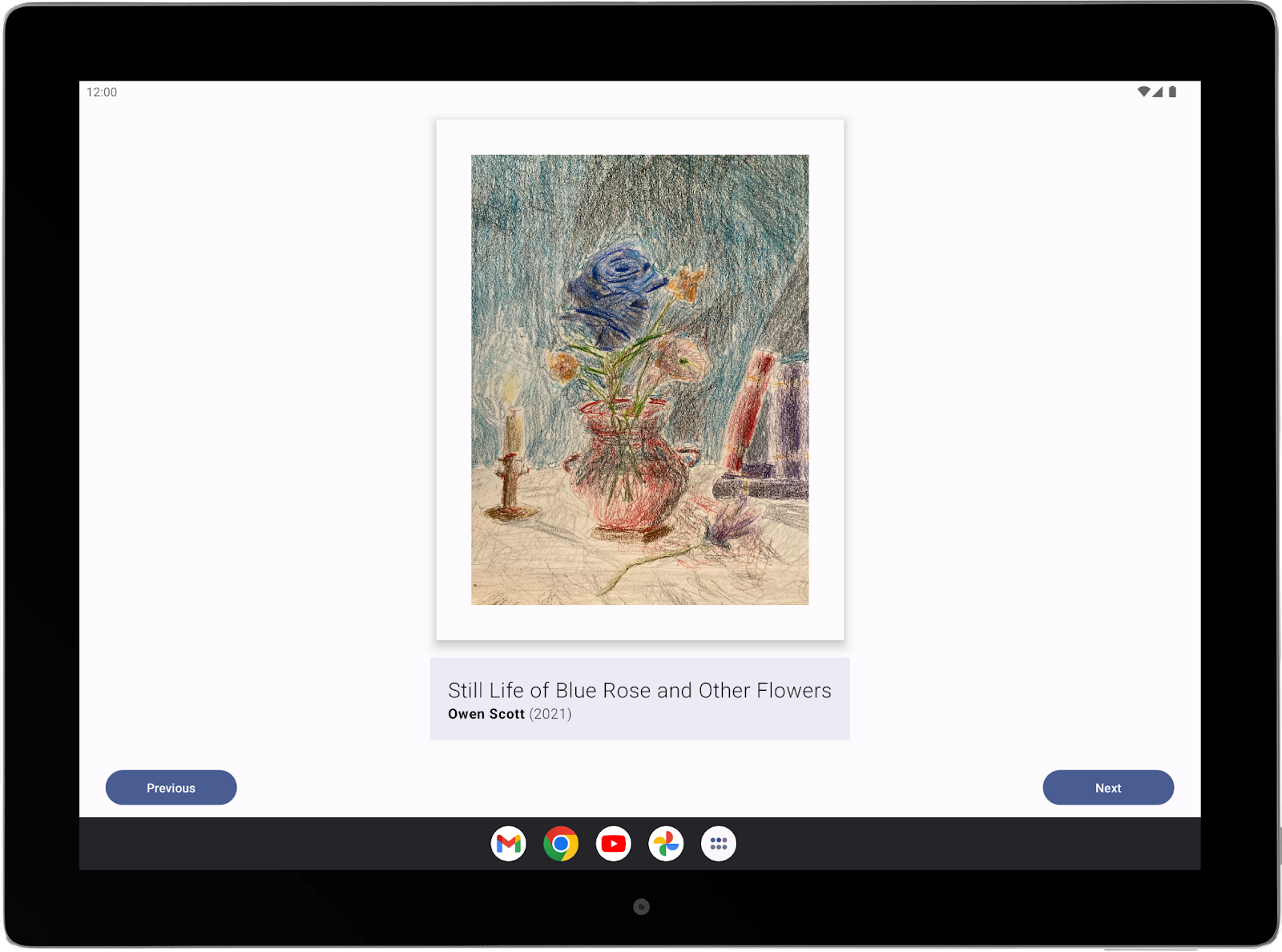
Task: Click the Next button
Action: tap(1108, 788)
